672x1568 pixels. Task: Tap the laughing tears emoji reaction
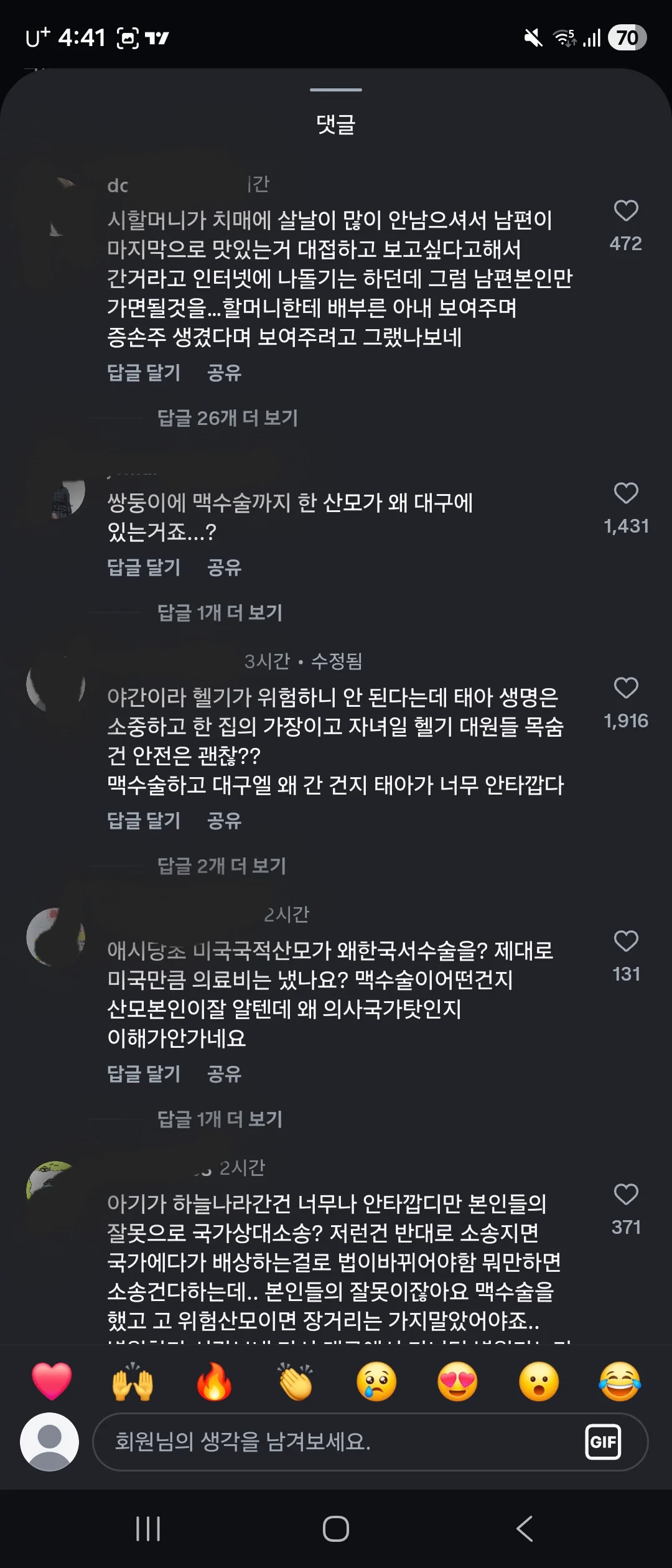point(620,1381)
